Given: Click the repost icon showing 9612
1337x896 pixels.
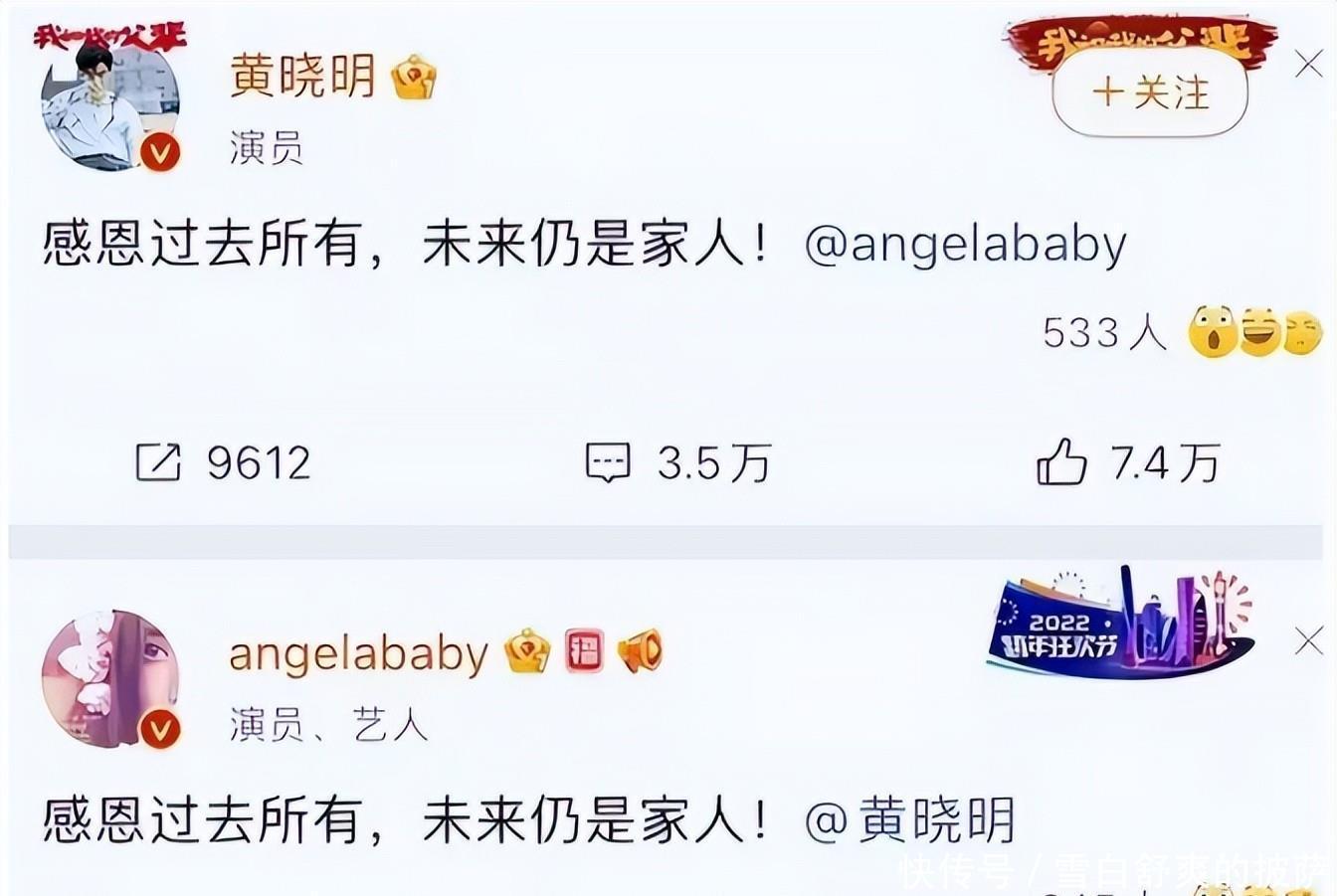Looking at the screenshot, I should tap(158, 462).
